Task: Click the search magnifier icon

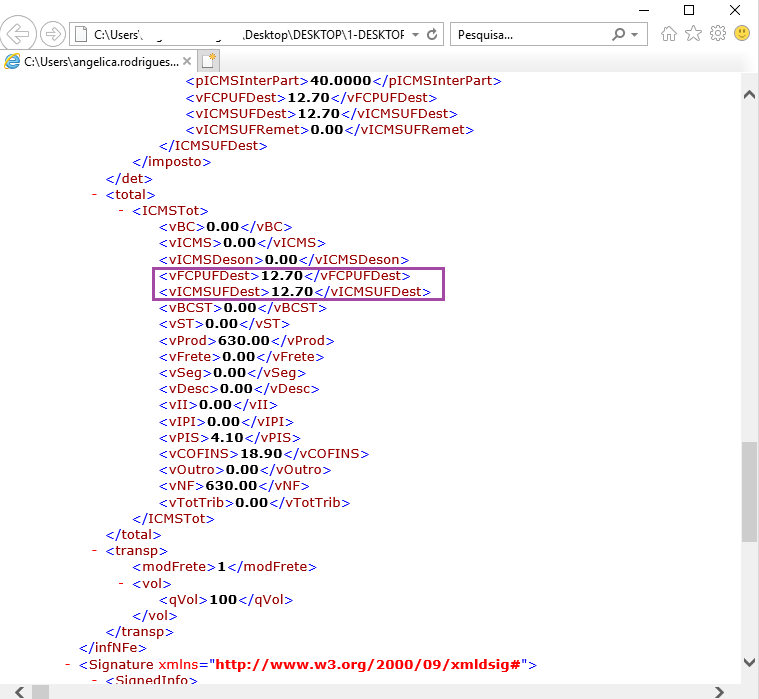Action: pos(619,34)
